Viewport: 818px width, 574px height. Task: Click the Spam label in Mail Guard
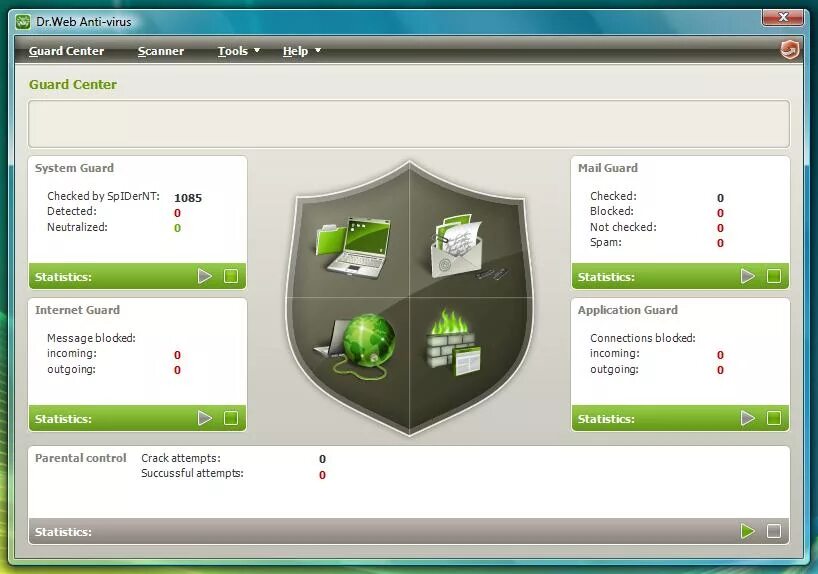606,242
